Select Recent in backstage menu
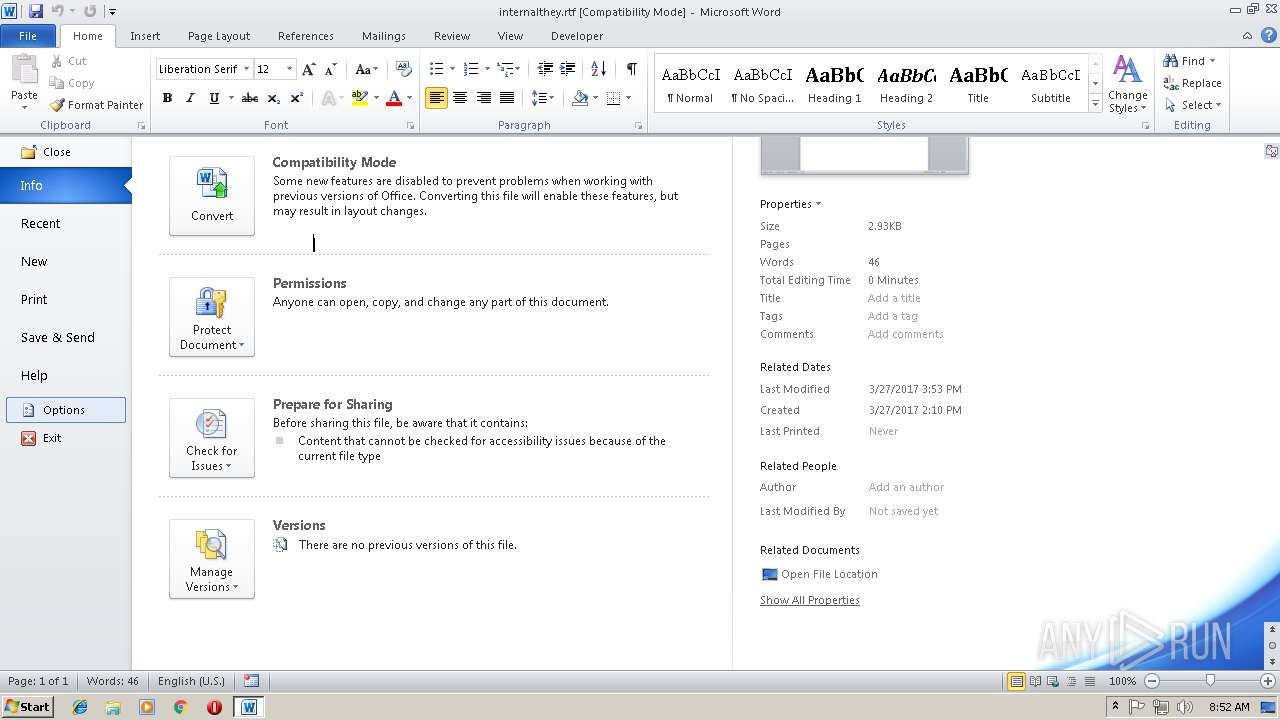1280x720 pixels. click(66, 224)
